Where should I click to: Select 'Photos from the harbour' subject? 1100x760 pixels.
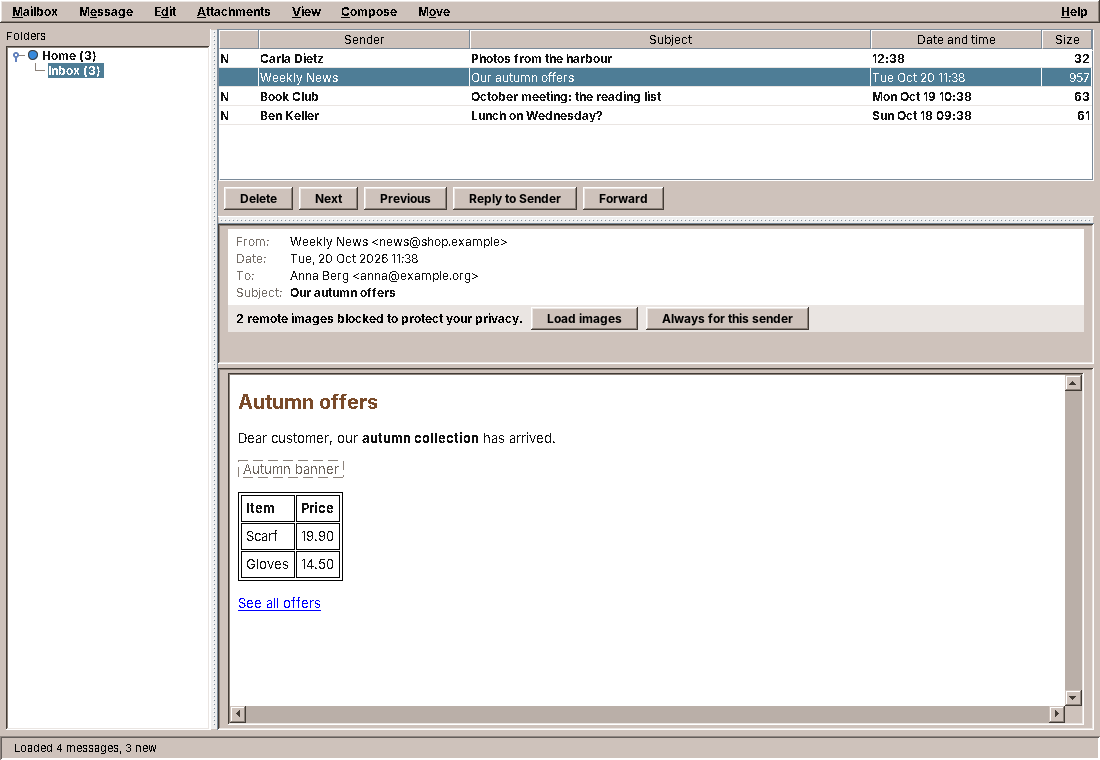tap(541, 59)
